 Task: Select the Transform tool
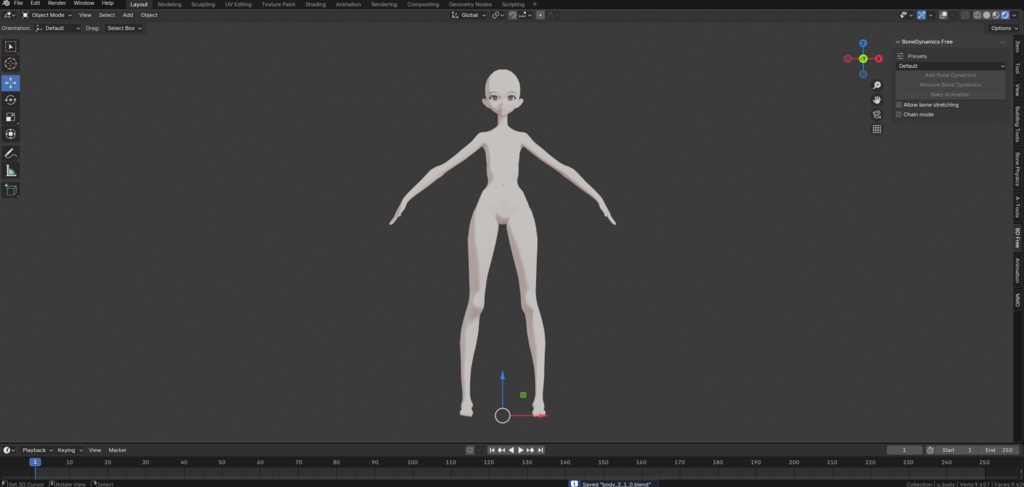[10, 134]
